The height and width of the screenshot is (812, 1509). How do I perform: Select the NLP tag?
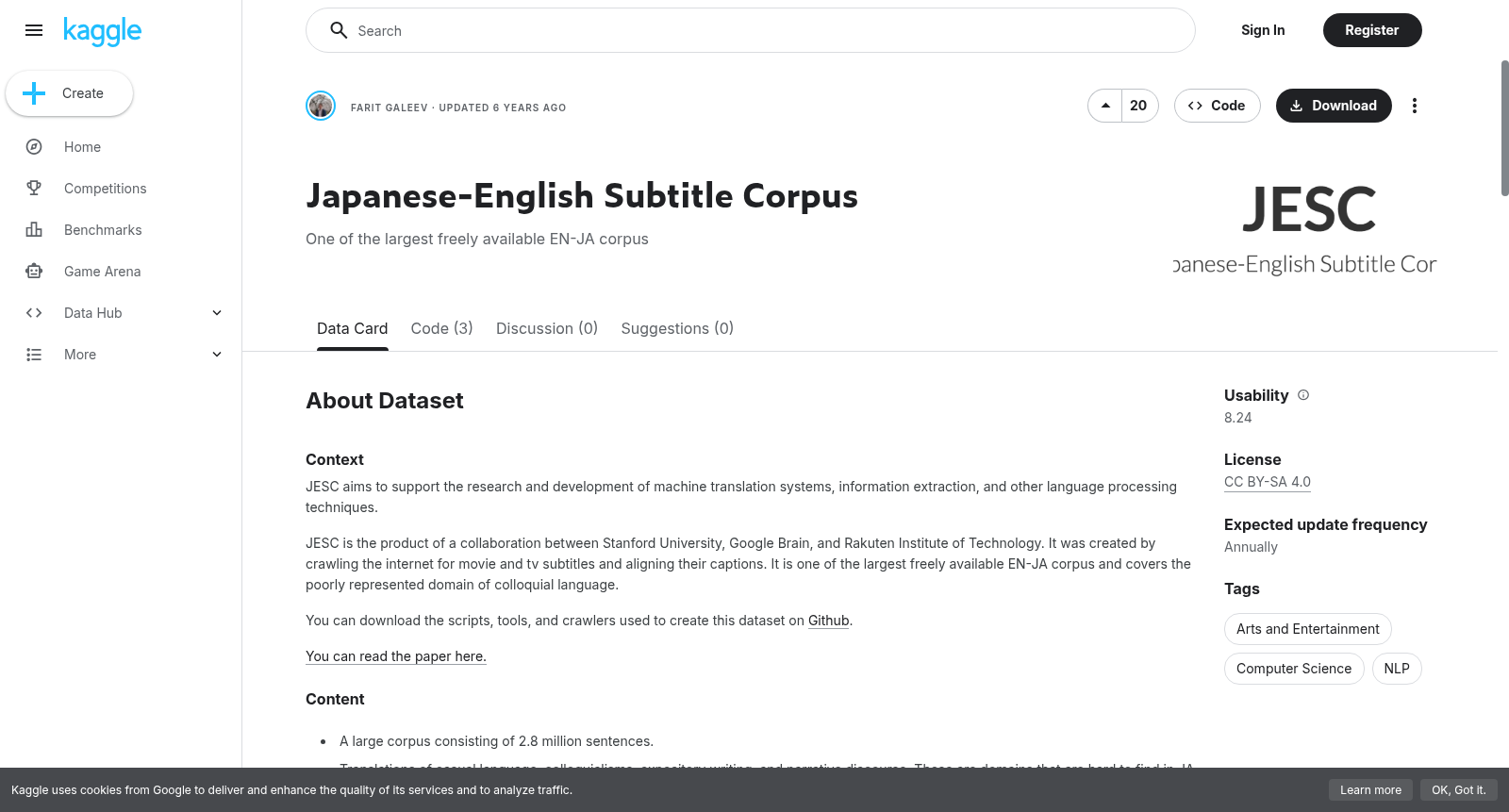coord(1397,669)
